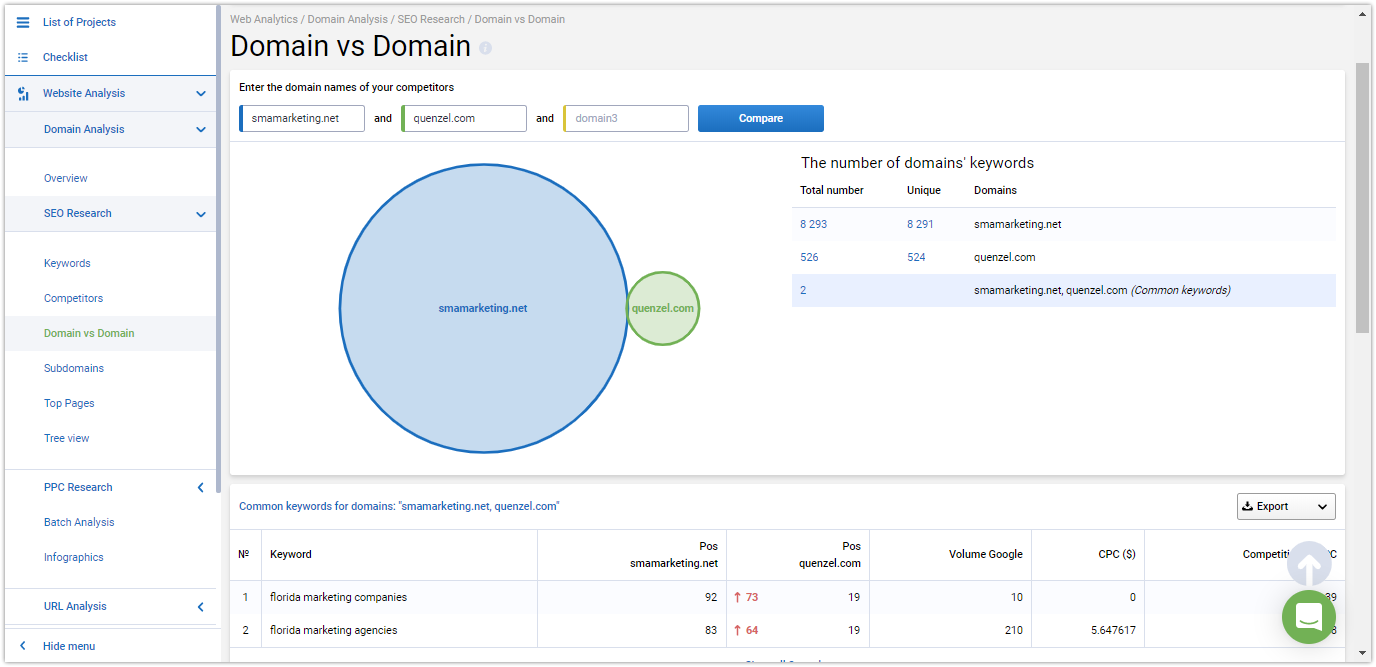Click the Keyword column header
Image resolution: width=1376 pixels, height=667 pixels.
291,554
